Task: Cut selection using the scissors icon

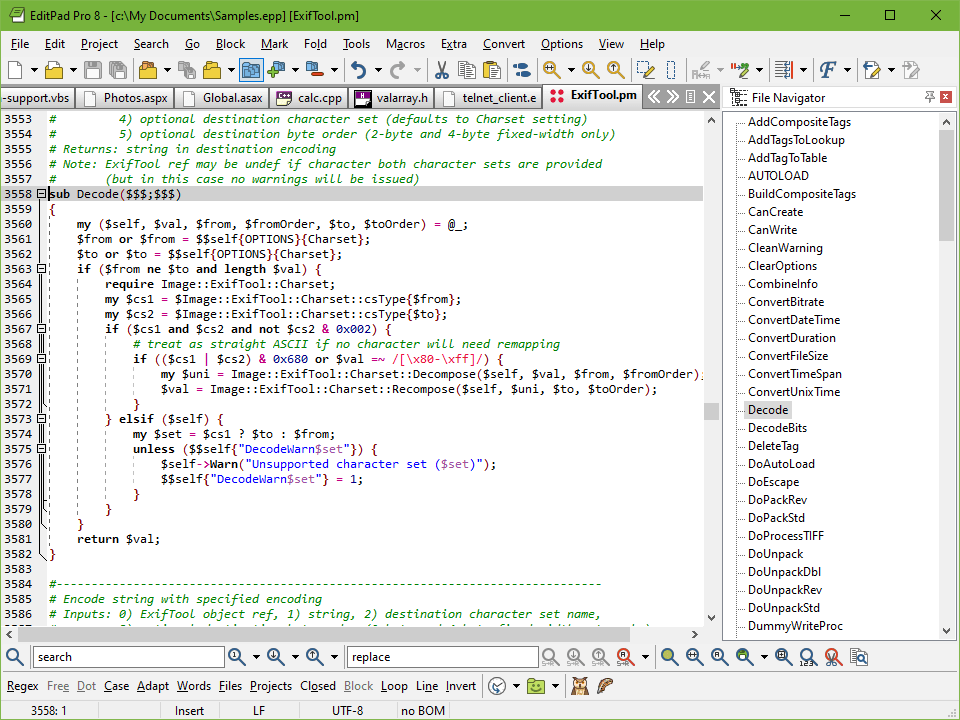Action: tap(441, 70)
